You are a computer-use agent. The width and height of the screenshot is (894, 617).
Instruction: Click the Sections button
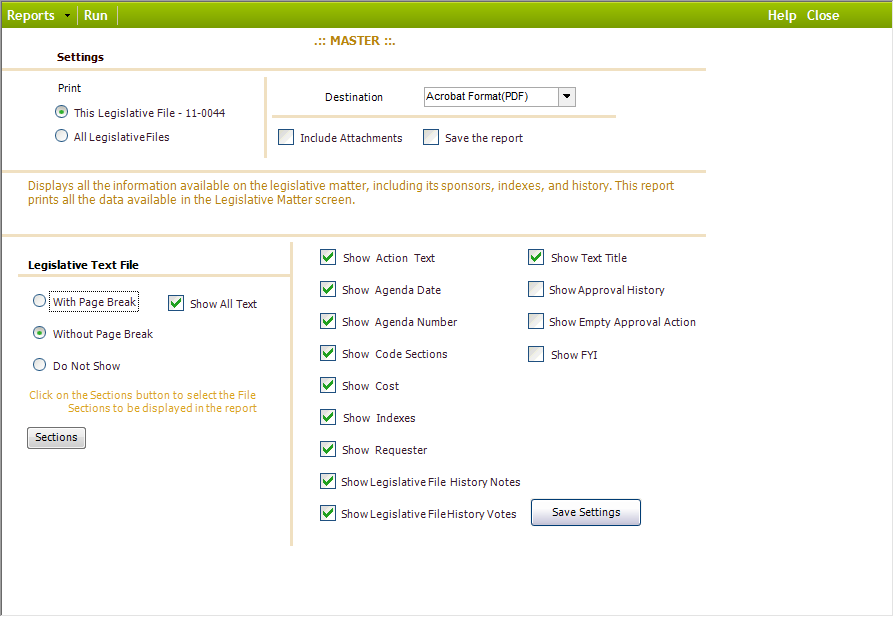point(56,437)
